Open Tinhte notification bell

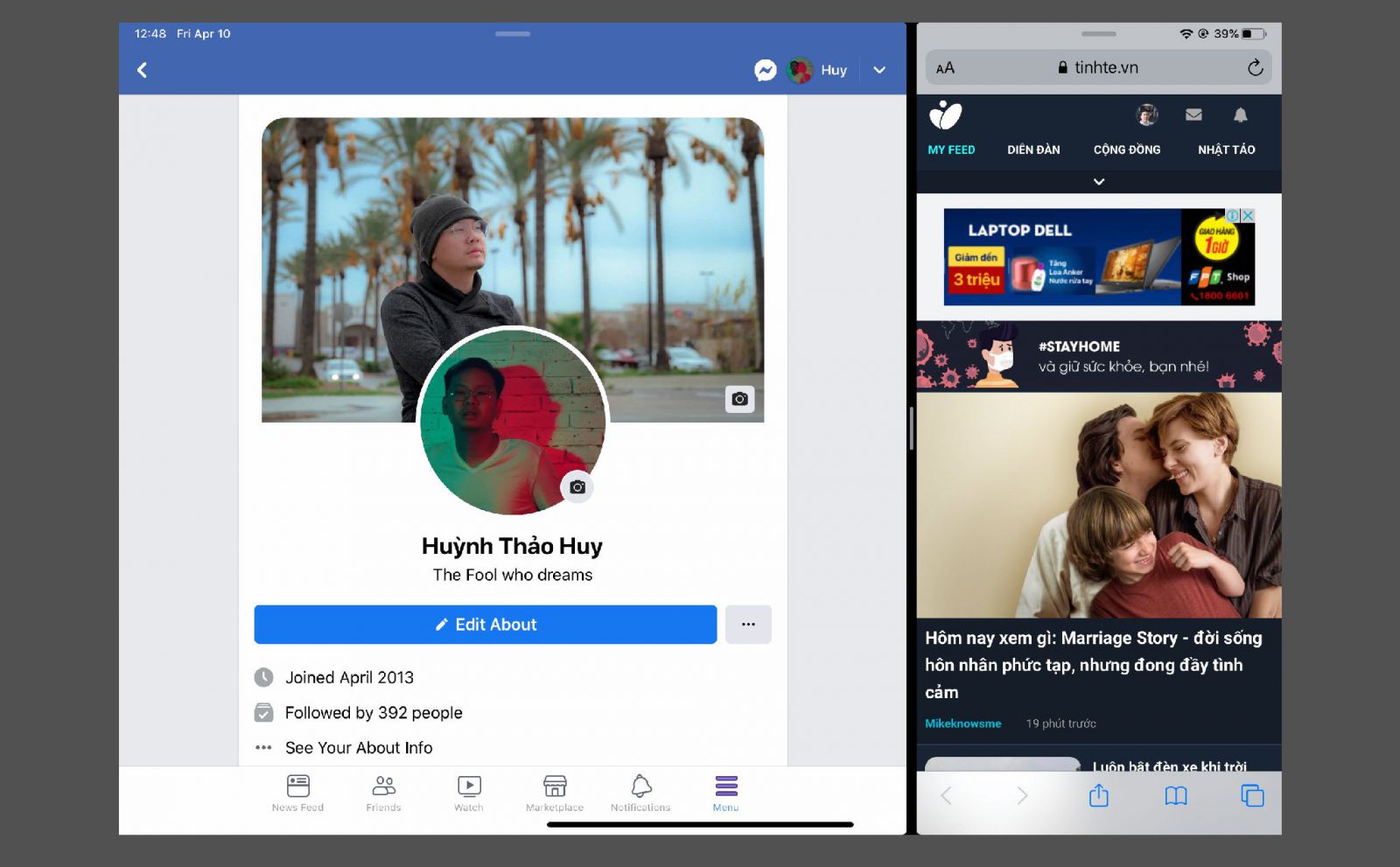pyautogui.click(x=1240, y=115)
